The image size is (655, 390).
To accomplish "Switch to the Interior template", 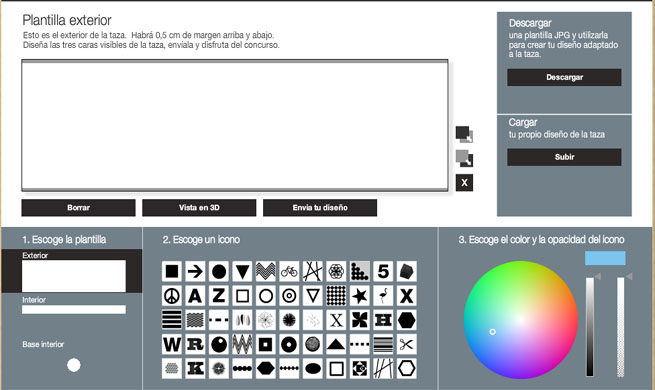I will tap(74, 309).
